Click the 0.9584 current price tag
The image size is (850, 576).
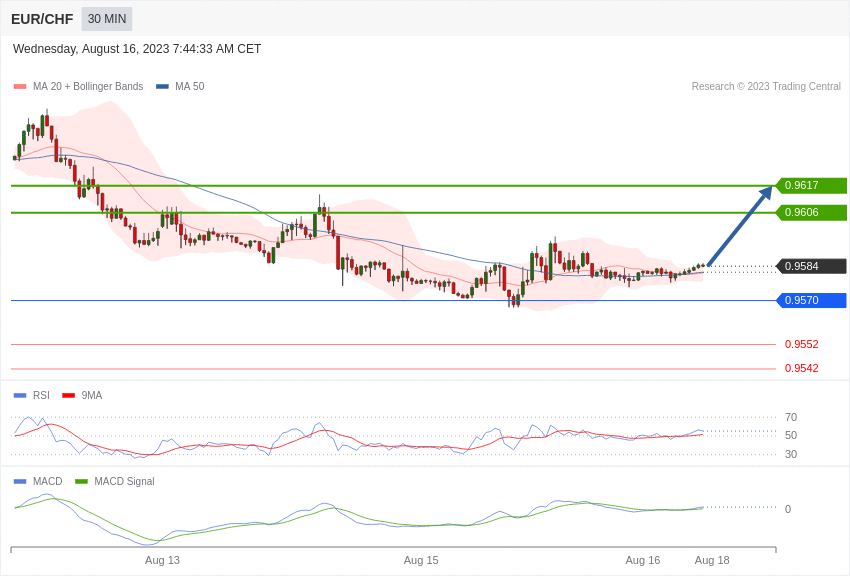812,266
